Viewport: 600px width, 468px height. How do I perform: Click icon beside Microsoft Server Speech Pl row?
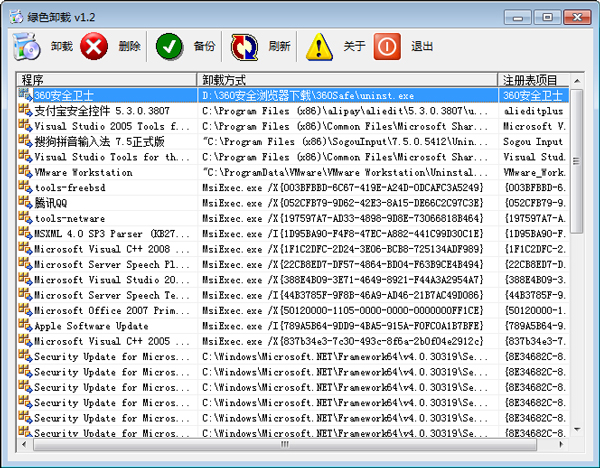[25, 264]
